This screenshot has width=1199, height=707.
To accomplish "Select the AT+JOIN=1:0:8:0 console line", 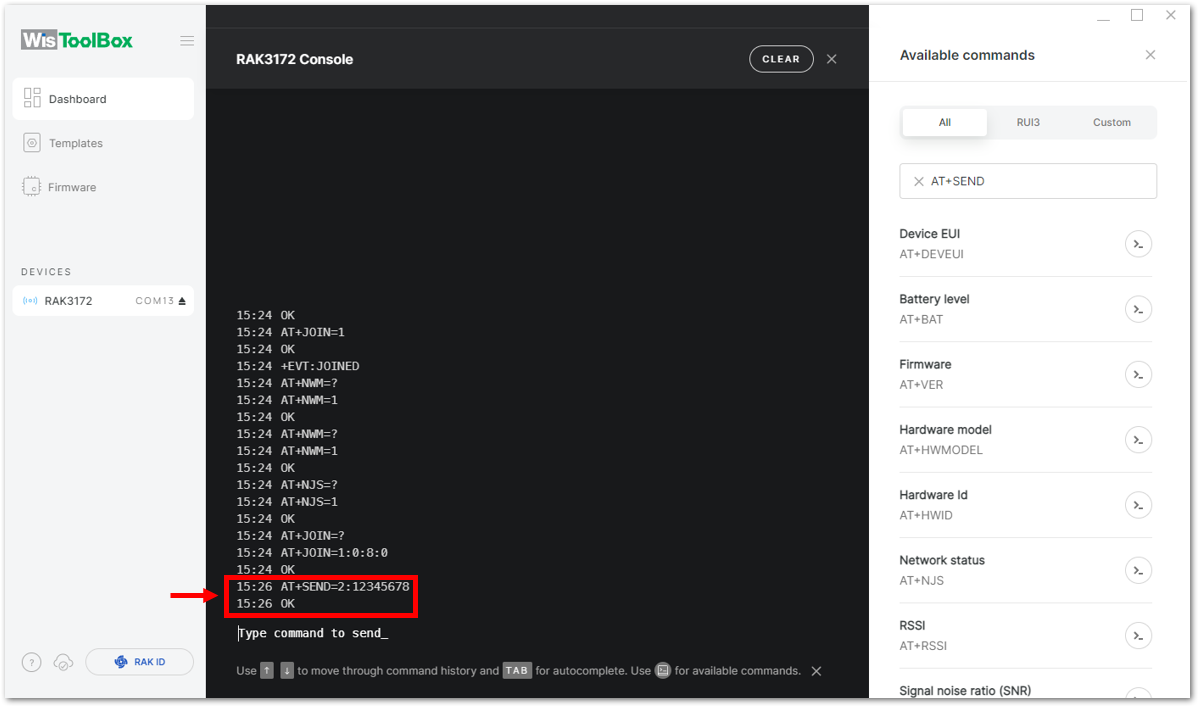I will (x=312, y=553).
